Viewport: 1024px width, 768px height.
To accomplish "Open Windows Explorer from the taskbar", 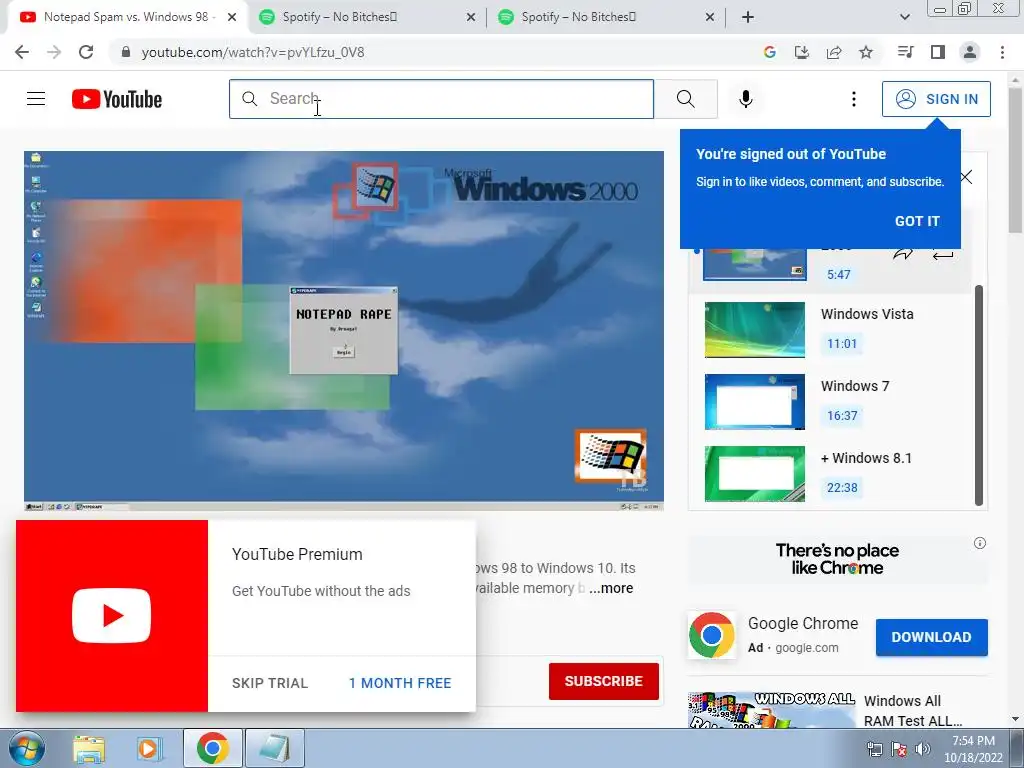I will pos(89,748).
